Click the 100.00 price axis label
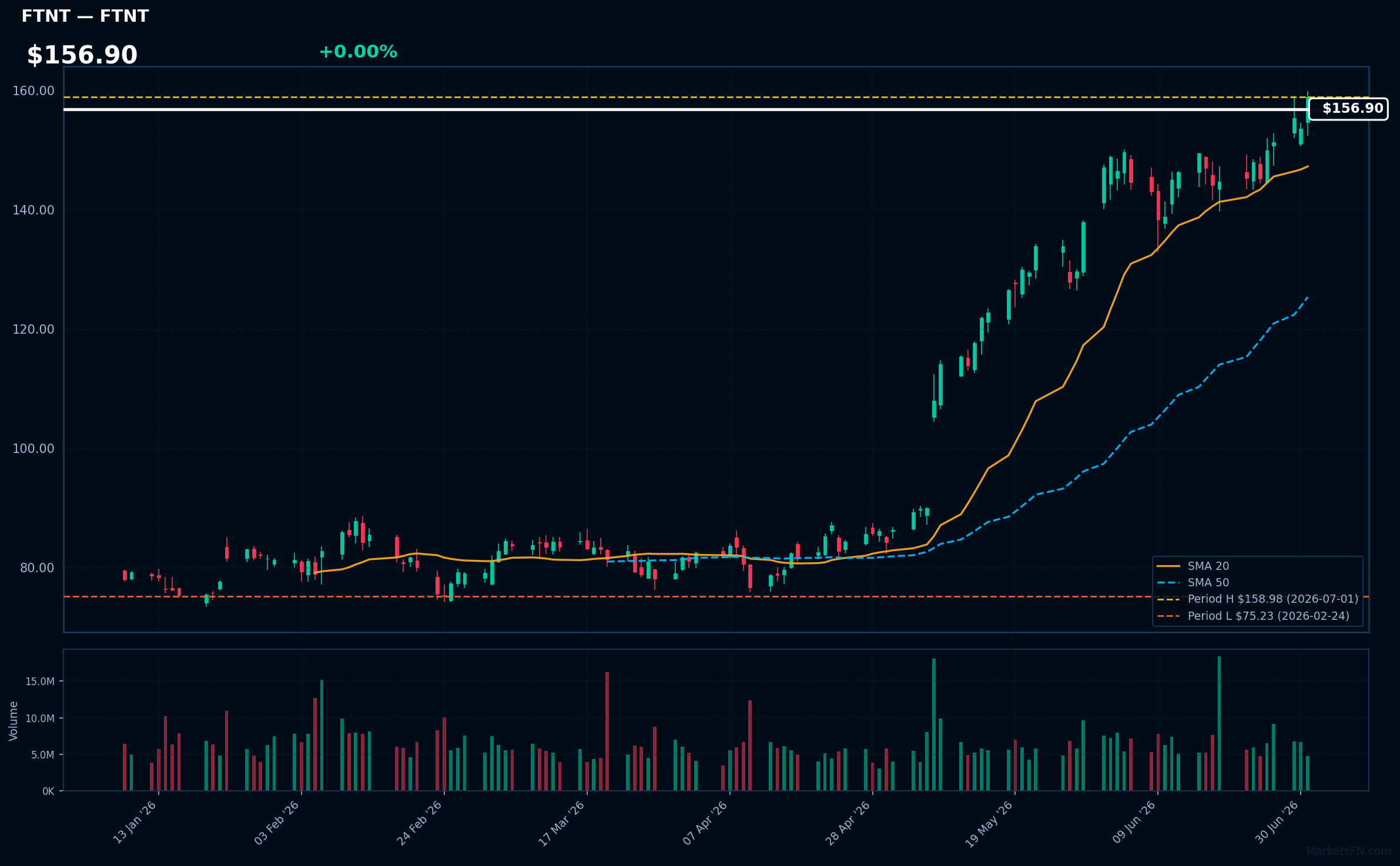The height and width of the screenshot is (866, 1400). click(x=34, y=449)
